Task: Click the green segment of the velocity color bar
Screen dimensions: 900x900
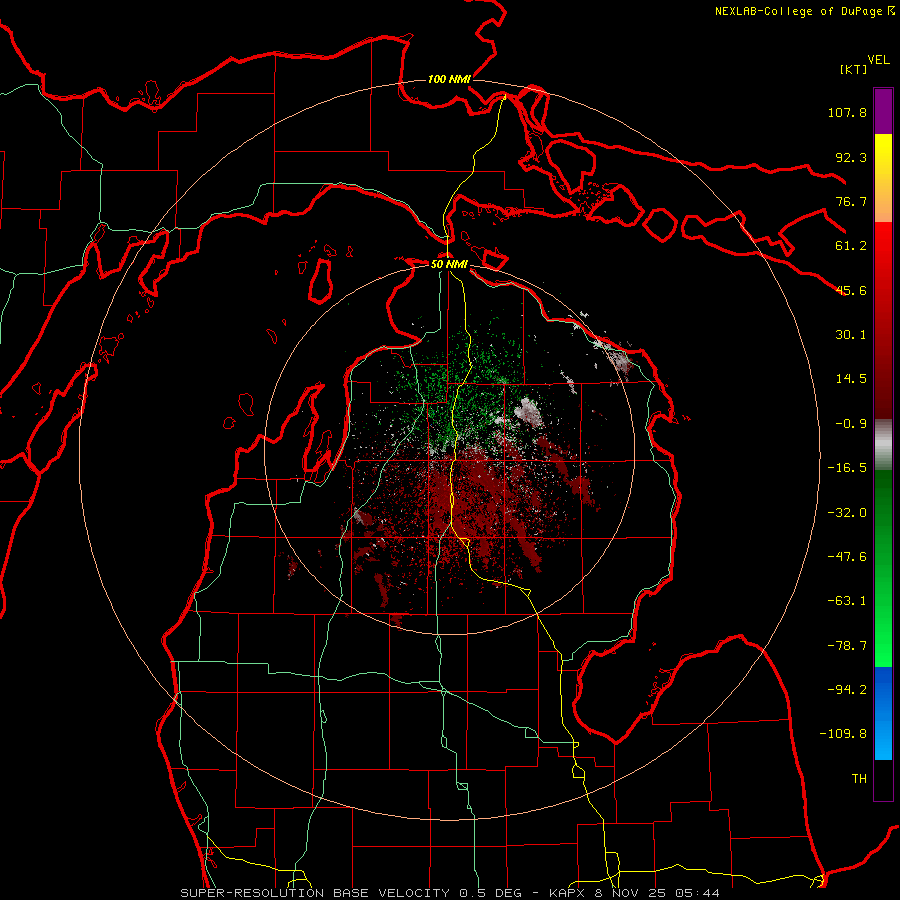Action: coord(883,568)
